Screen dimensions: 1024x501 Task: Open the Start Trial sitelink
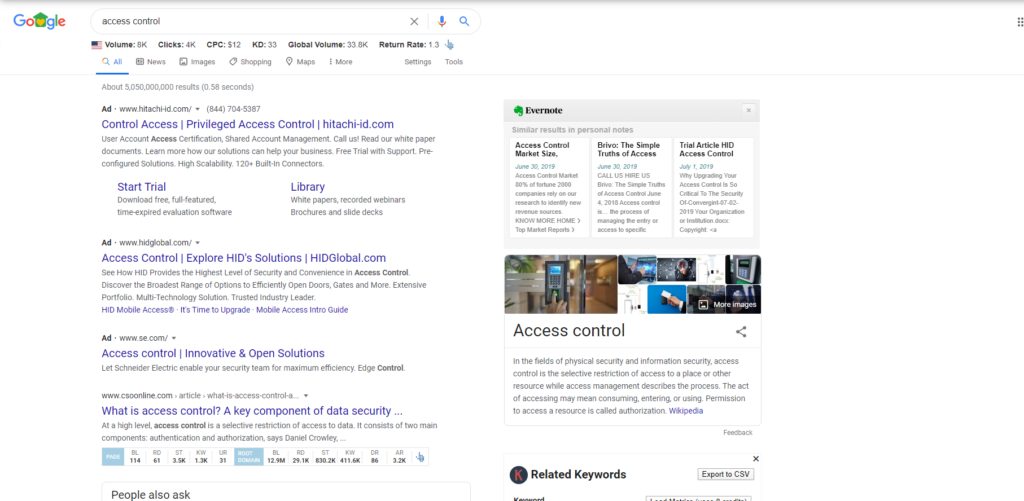[142, 187]
